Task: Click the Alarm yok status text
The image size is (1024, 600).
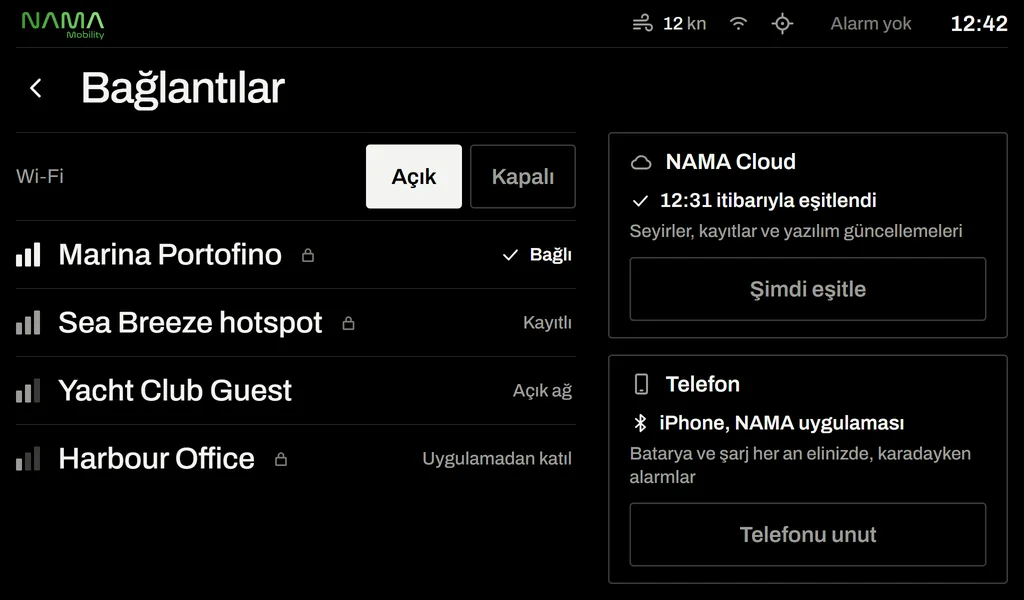Action: (871, 24)
